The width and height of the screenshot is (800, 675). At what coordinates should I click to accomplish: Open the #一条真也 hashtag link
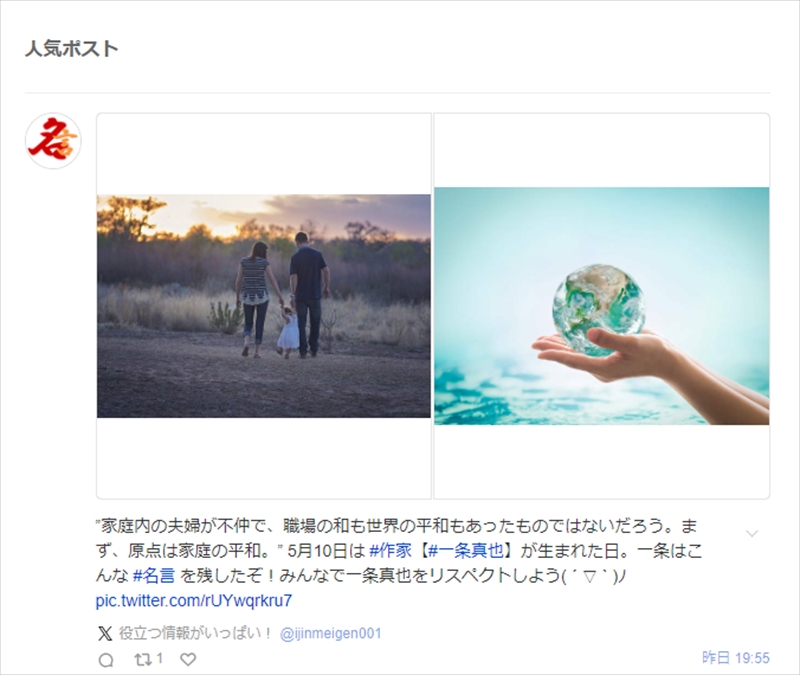point(466,551)
